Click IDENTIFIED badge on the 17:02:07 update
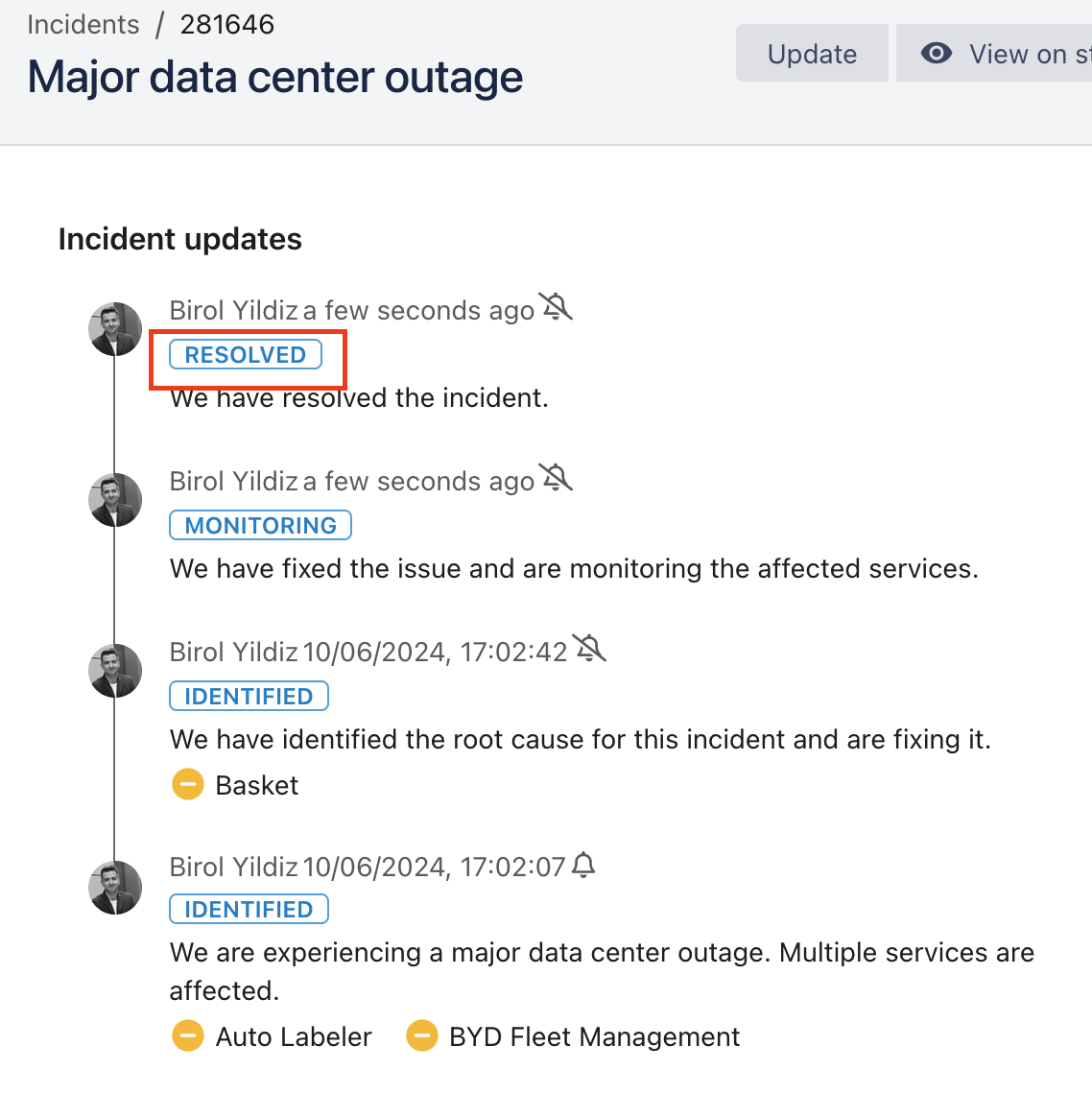This screenshot has height=1094, width=1092. (x=249, y=910)
